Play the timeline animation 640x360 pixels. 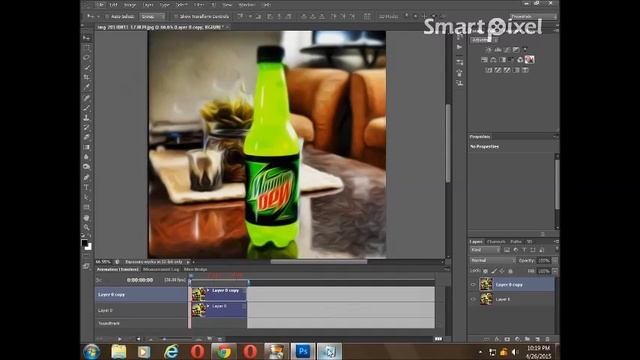pyautogui.click(x=120, y=339)
